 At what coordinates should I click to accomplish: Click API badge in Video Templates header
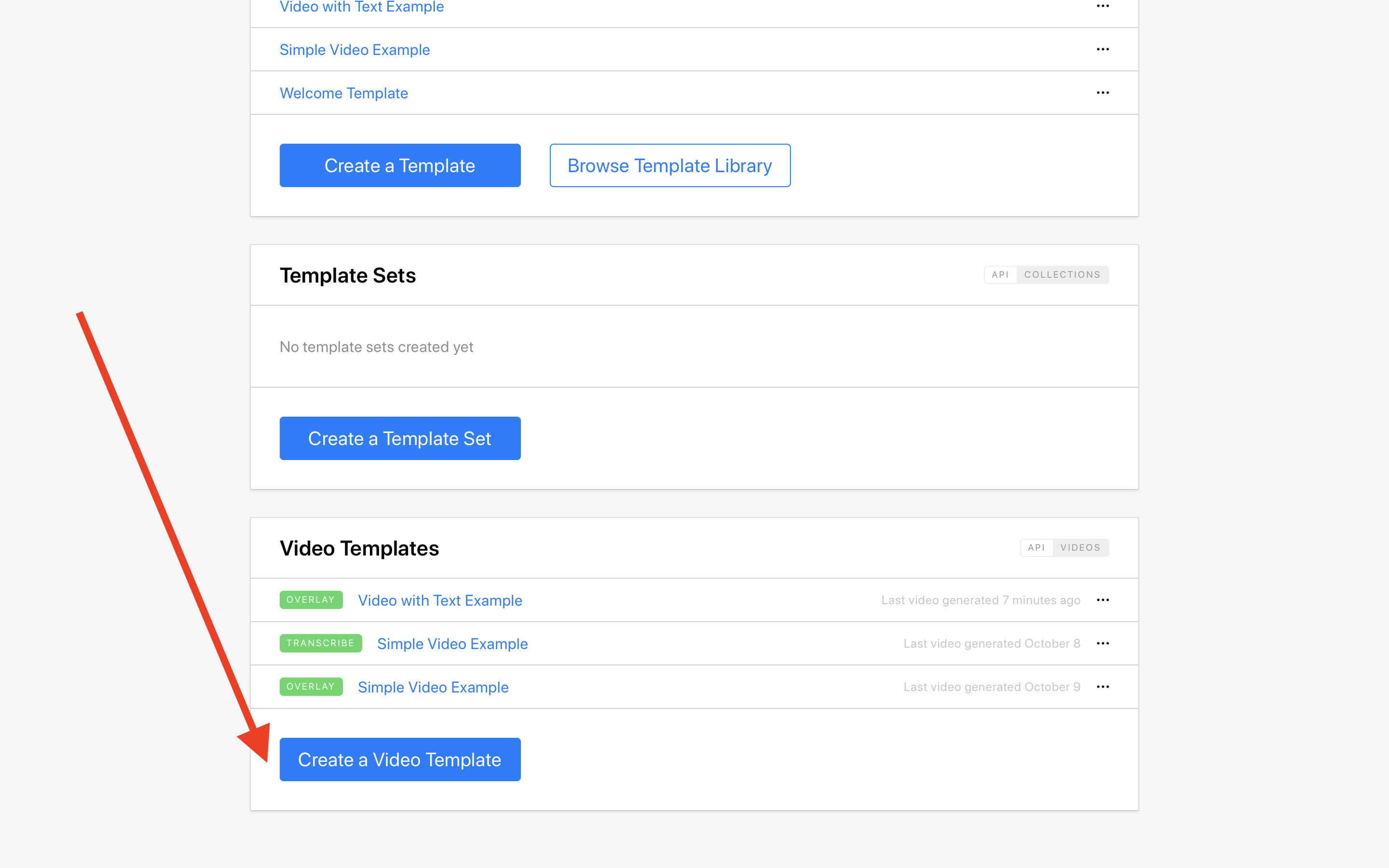(x=1036, y=548)
